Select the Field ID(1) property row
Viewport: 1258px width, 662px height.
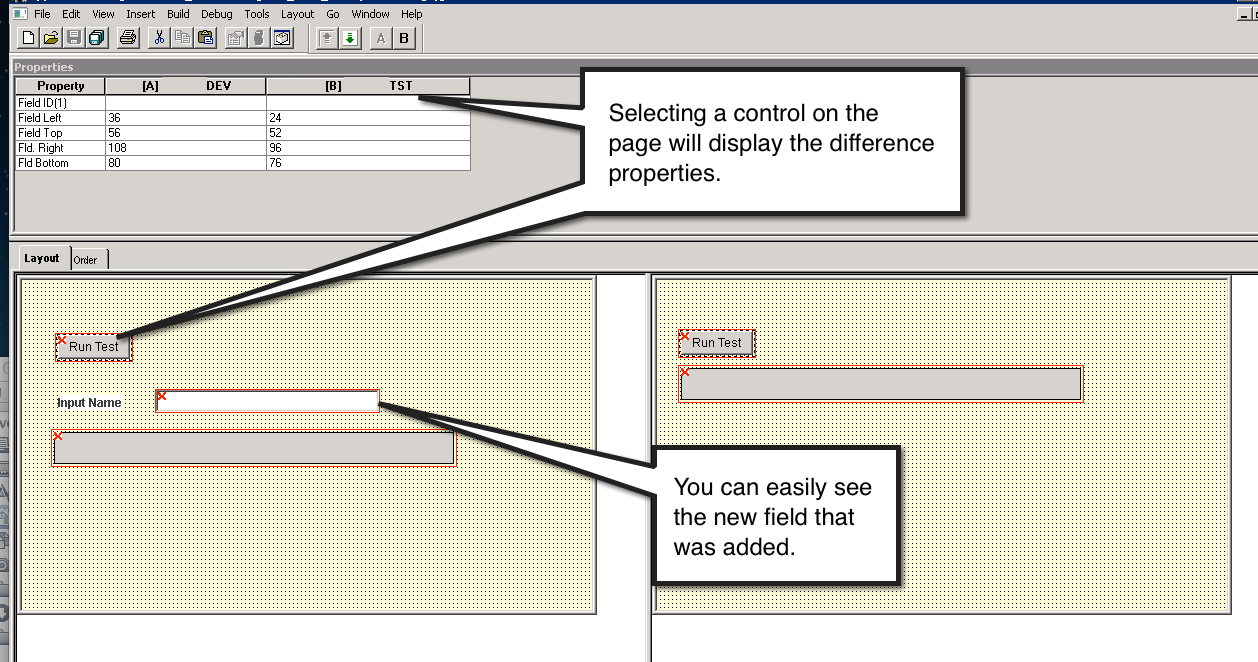click(243, 102)
